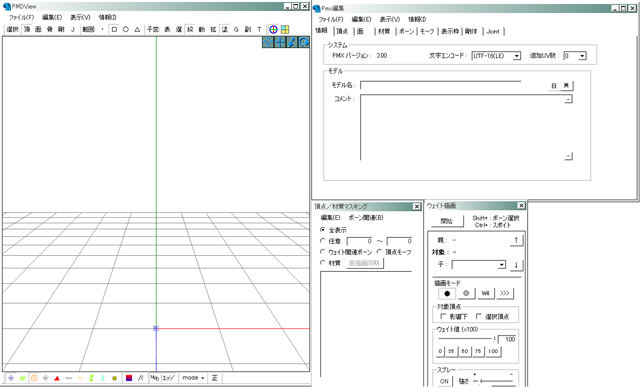Click the down arrow button beside 子
Viewport: 640px width, 388px height.
click(516, 265)
